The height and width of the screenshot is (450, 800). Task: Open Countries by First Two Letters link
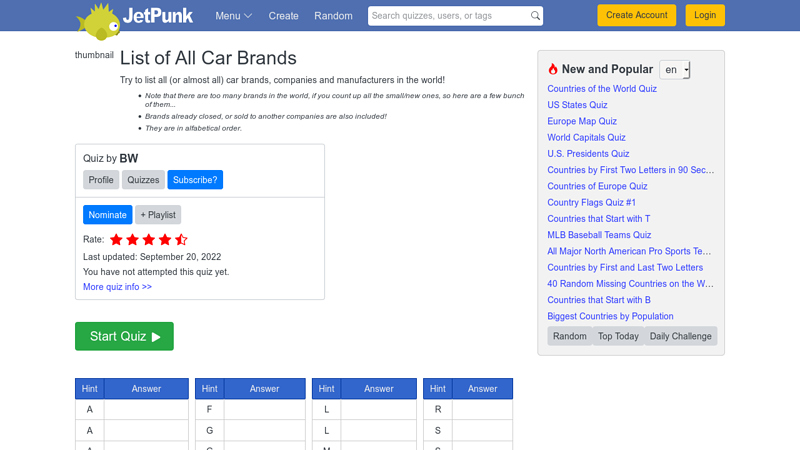click(x=631, y=170)
